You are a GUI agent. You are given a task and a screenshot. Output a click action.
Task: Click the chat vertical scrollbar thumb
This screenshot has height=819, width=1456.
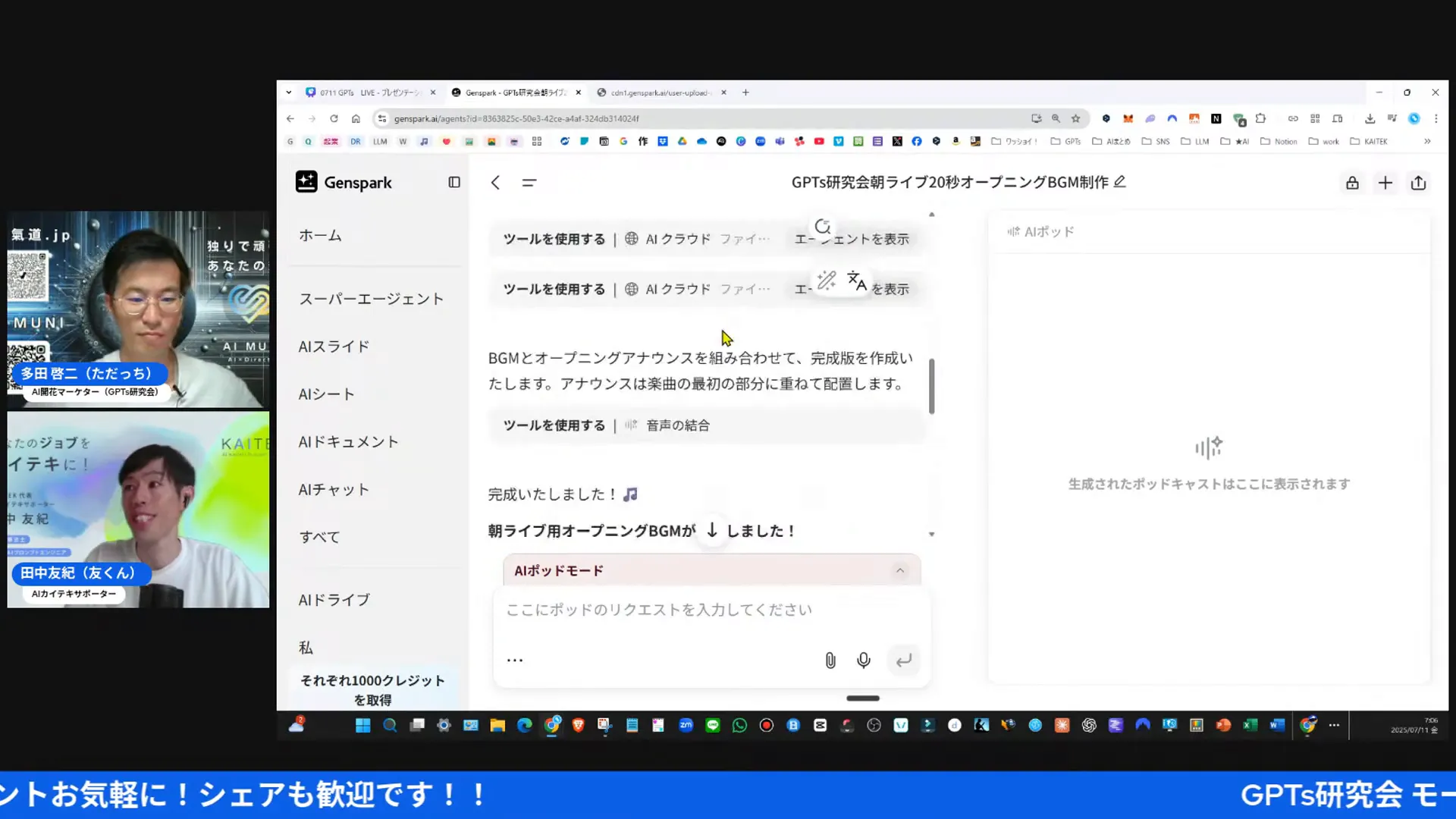pyautogui.click(x=932, y=386)
